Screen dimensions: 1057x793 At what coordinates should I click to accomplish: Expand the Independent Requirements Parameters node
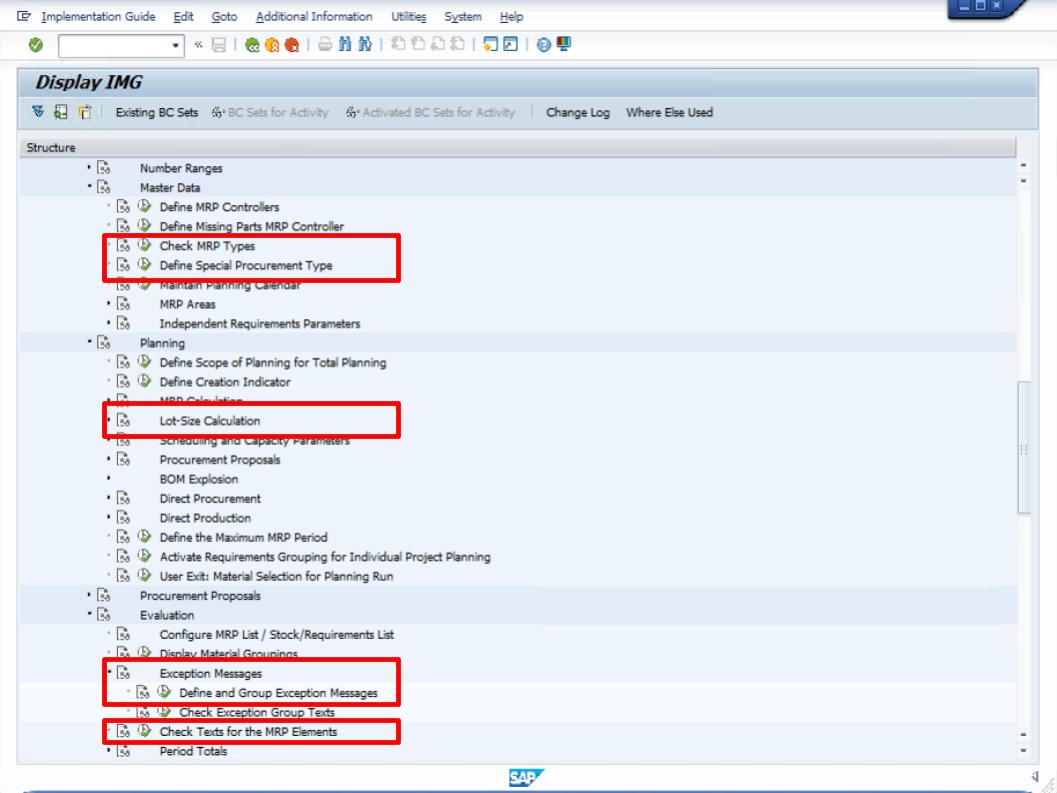pos(109,323)
